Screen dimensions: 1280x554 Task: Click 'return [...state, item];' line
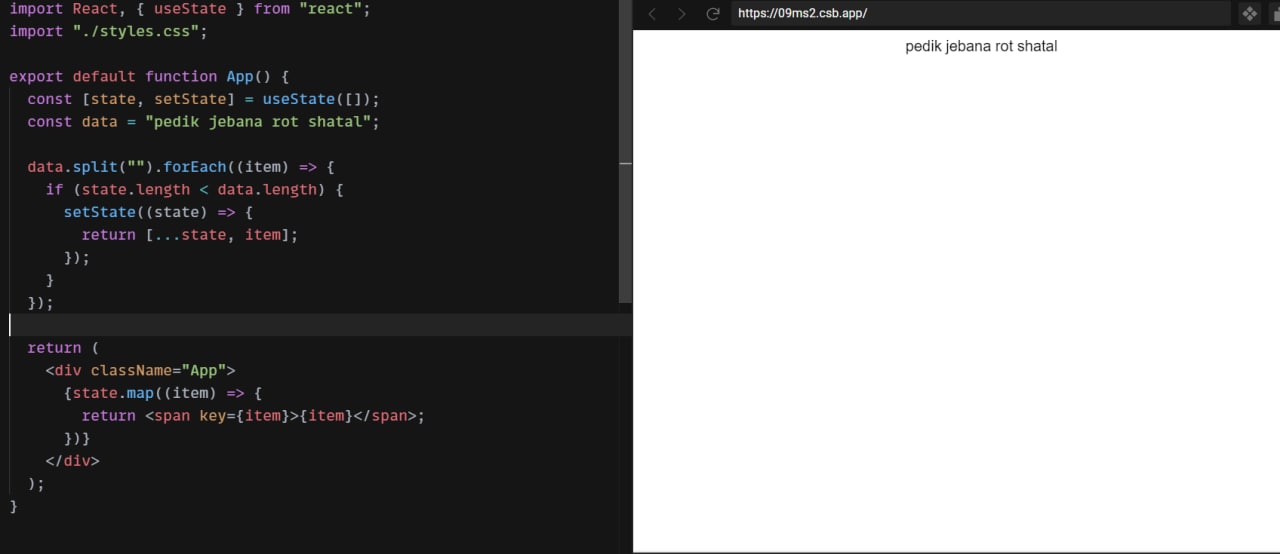coord(190,235)
